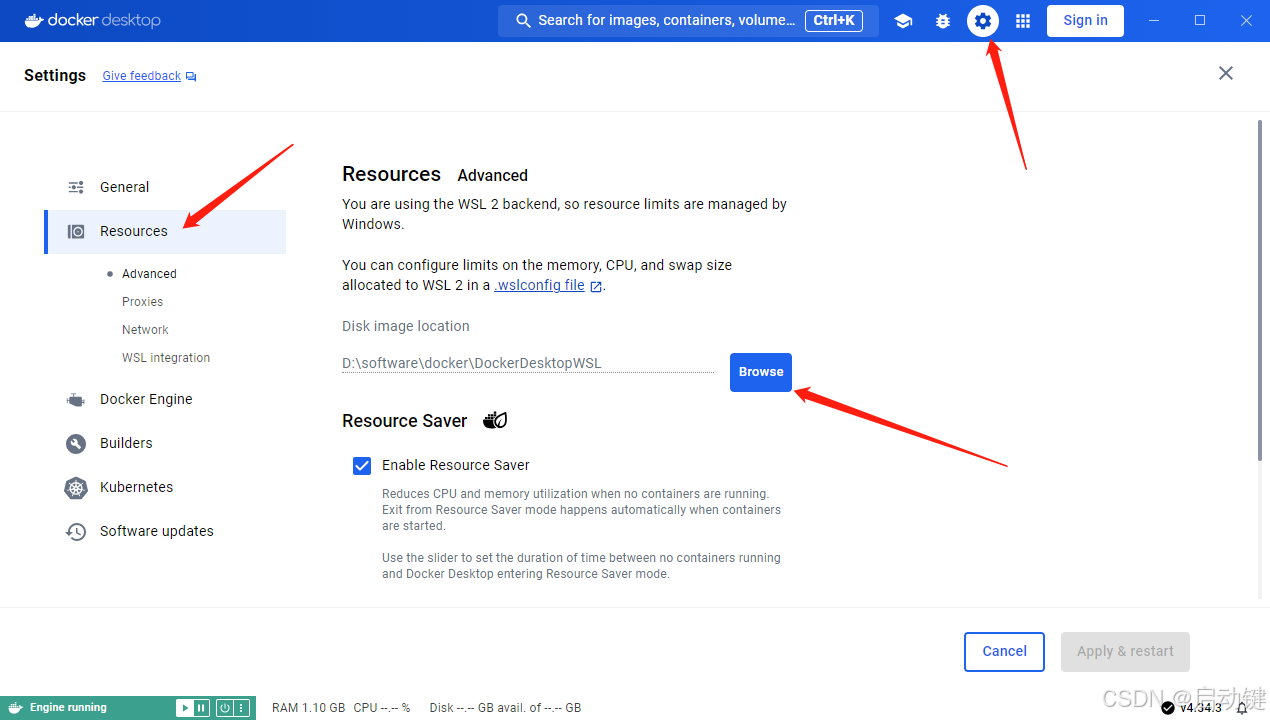Viewport: 1270px width, 720px height.
Task: Click the General sliders icon
Action: 76,187
